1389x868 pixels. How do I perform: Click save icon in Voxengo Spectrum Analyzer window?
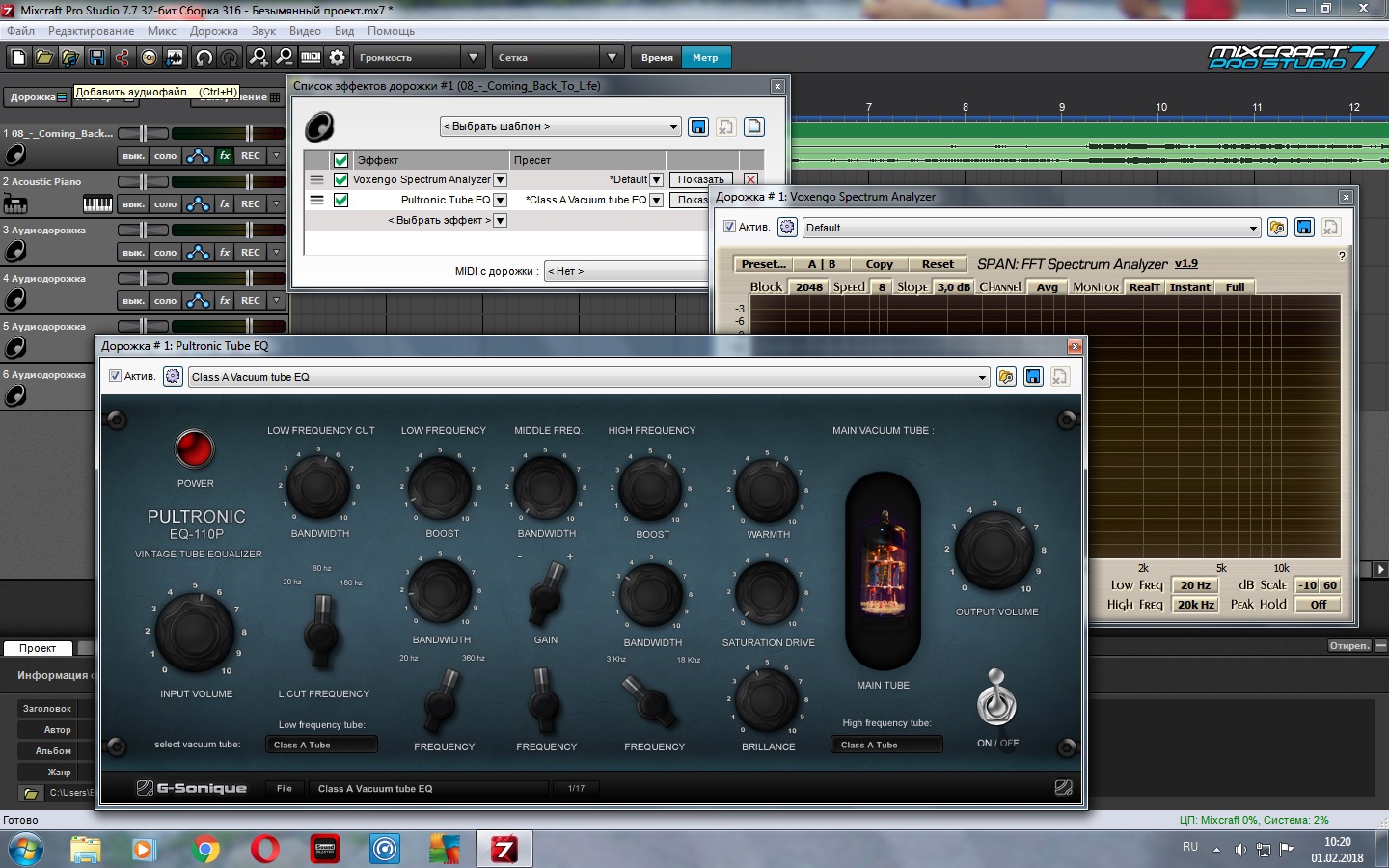click(x=1304, y=228)
